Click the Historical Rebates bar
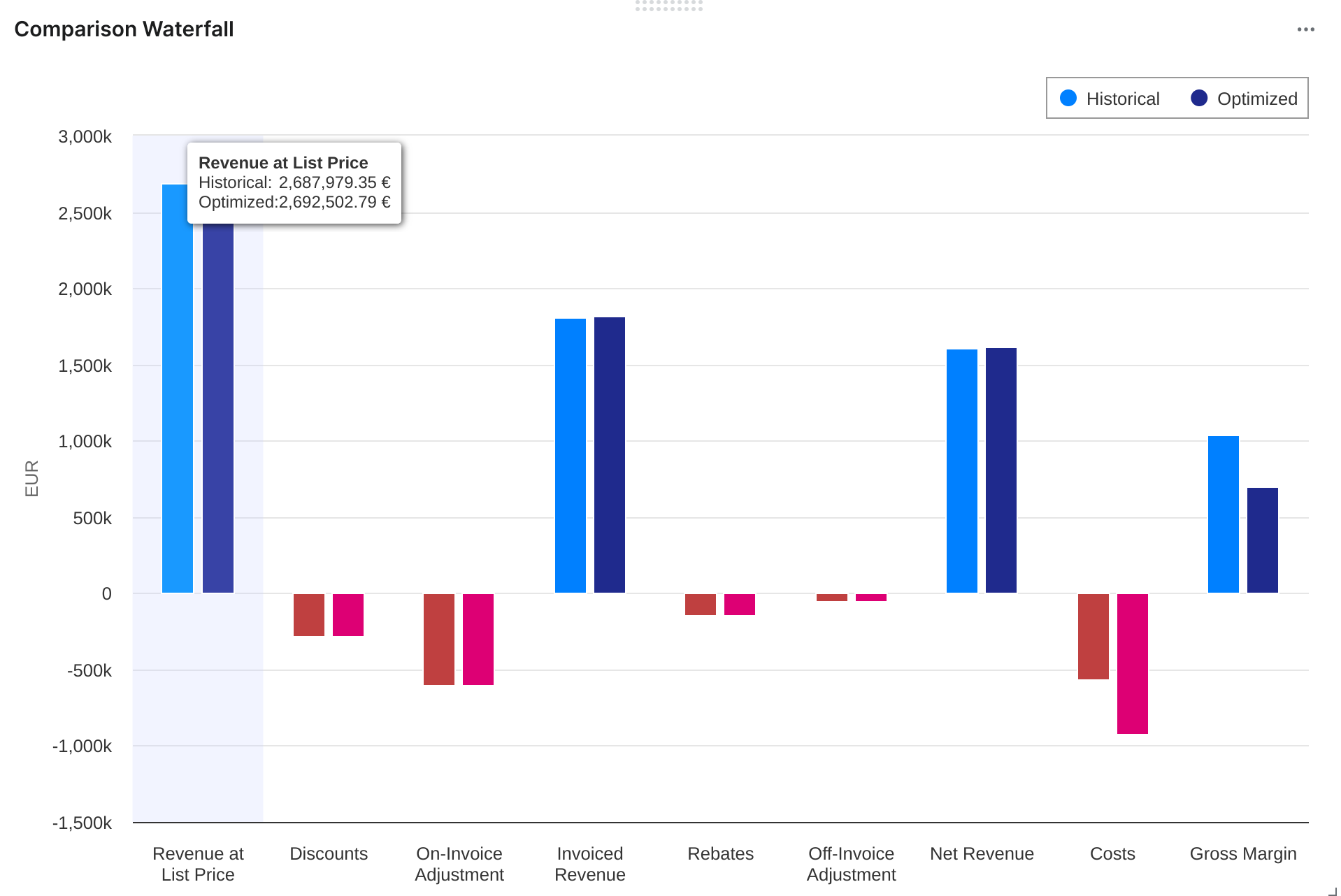 (x=700, y=605)
